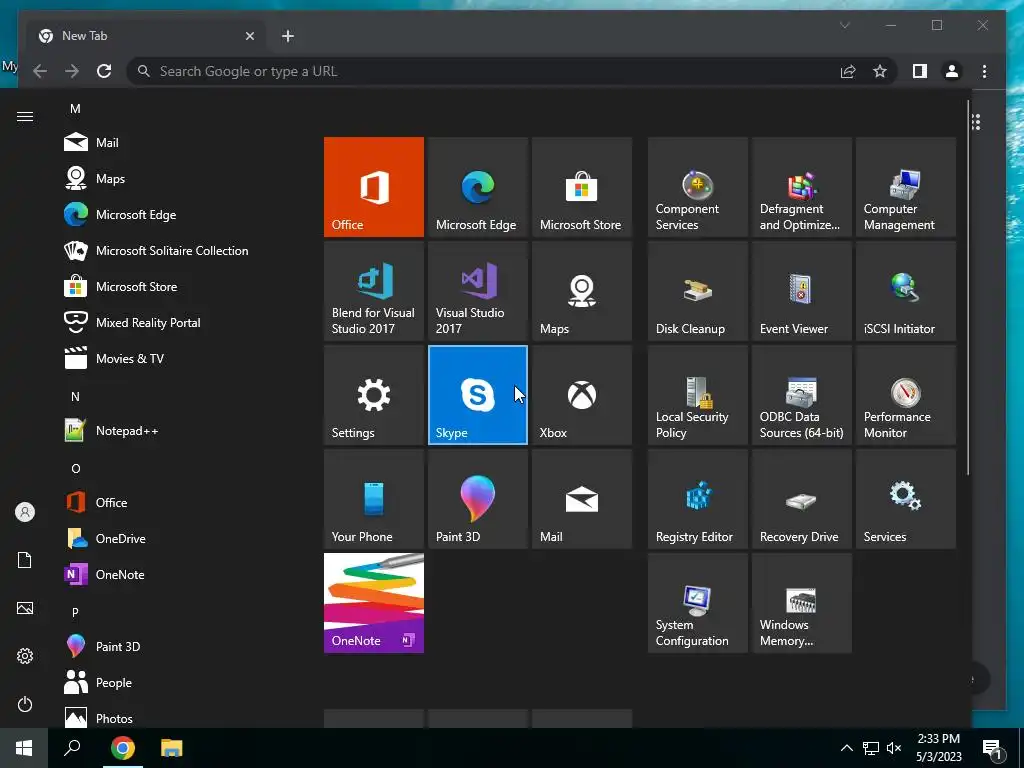Screen dimensions: 1024x768
Task: Open Office in the app list
Action: point(183,502)
